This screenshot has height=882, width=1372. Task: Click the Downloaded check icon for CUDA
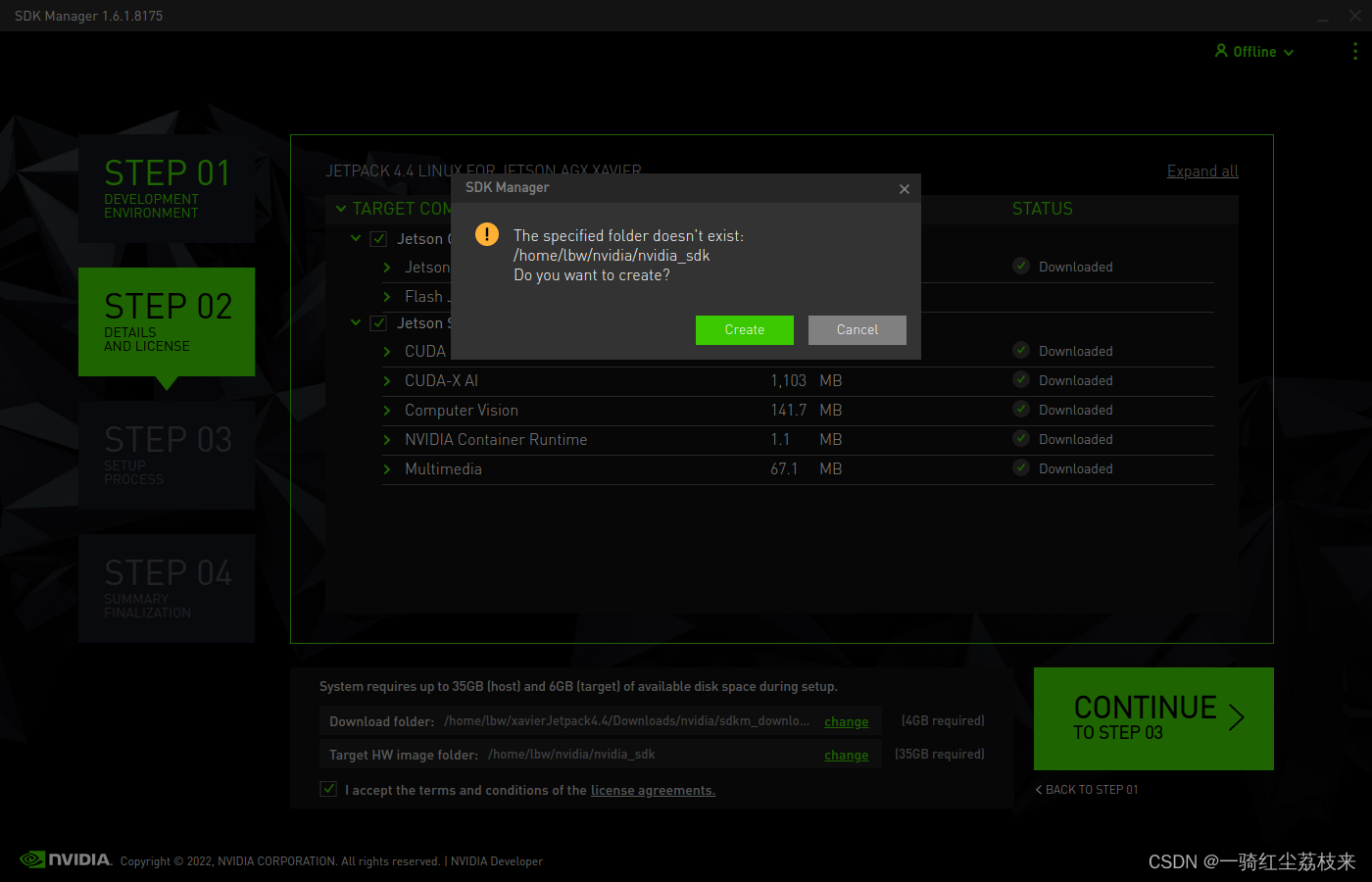pyautogui.click(x=1021, y=350)
